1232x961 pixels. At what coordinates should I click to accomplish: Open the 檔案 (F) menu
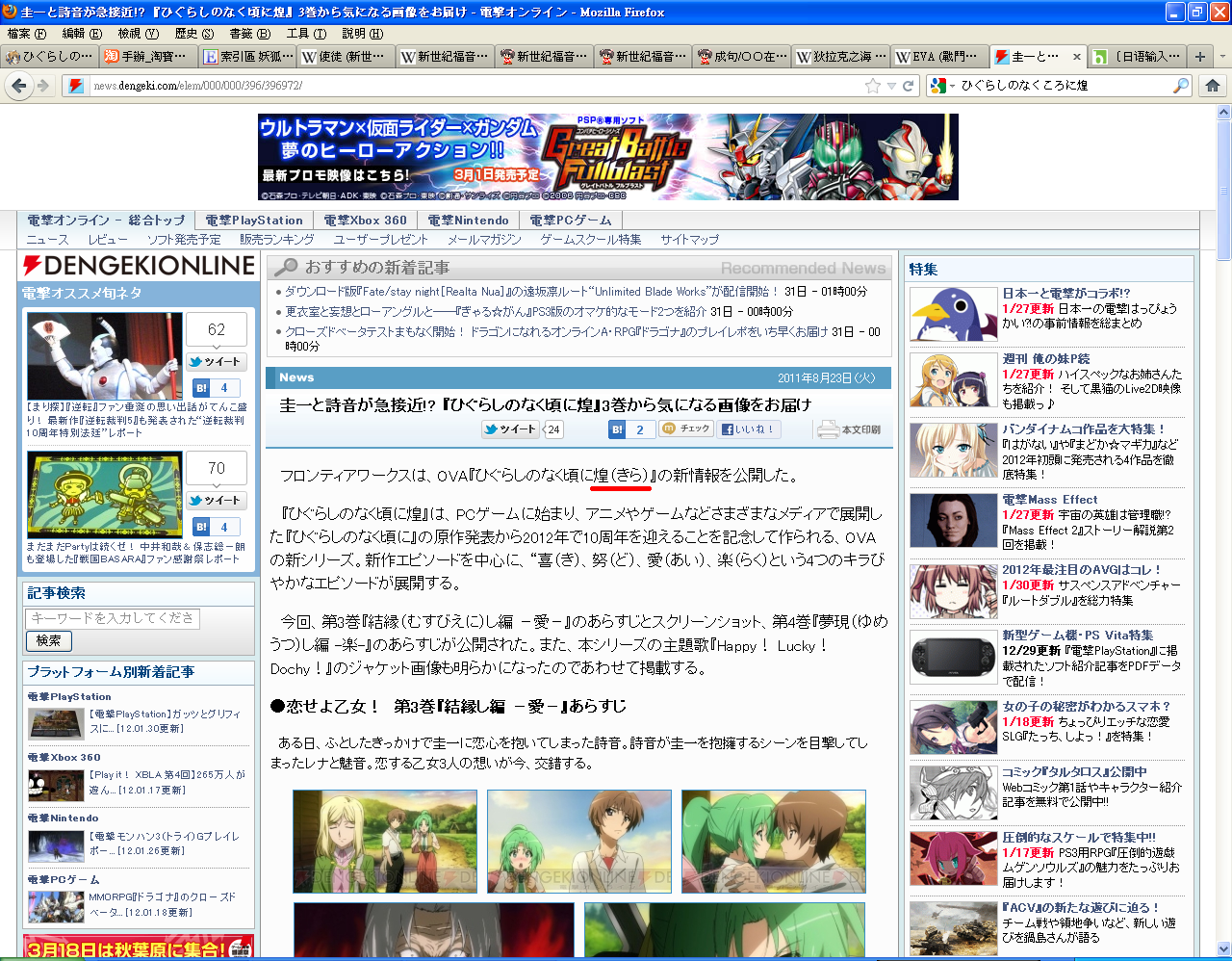[x=26, y=34]
